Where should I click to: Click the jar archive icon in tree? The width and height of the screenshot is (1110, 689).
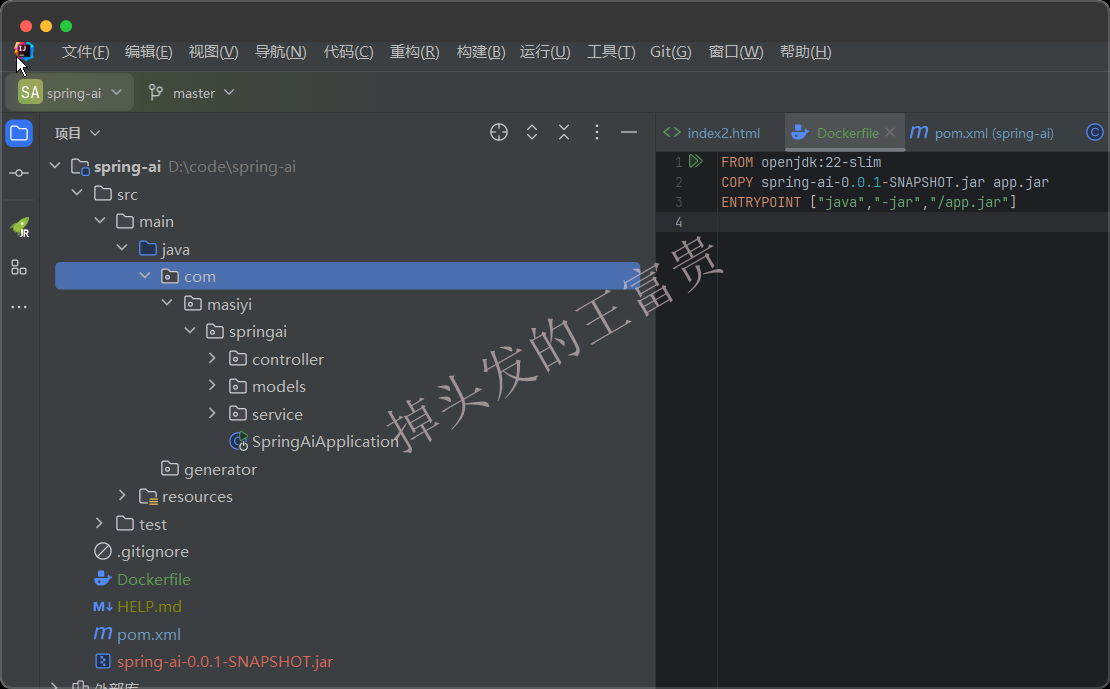click(x=103, y=661)
